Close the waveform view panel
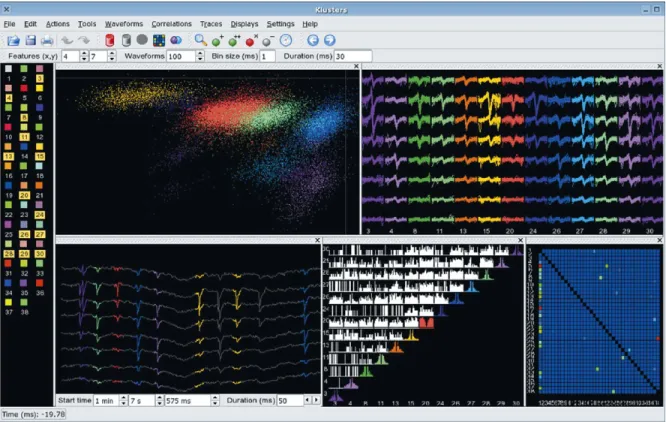The width and height of the screenshot is (666, 422). point(660,66)
